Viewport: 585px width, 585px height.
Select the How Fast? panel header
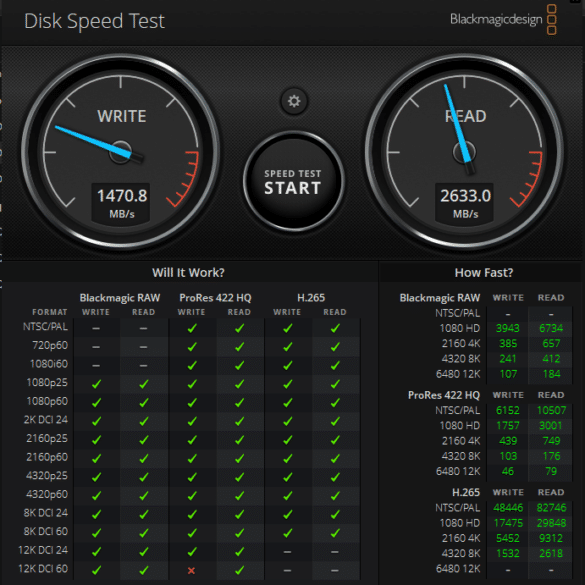[x=484, y=273]
